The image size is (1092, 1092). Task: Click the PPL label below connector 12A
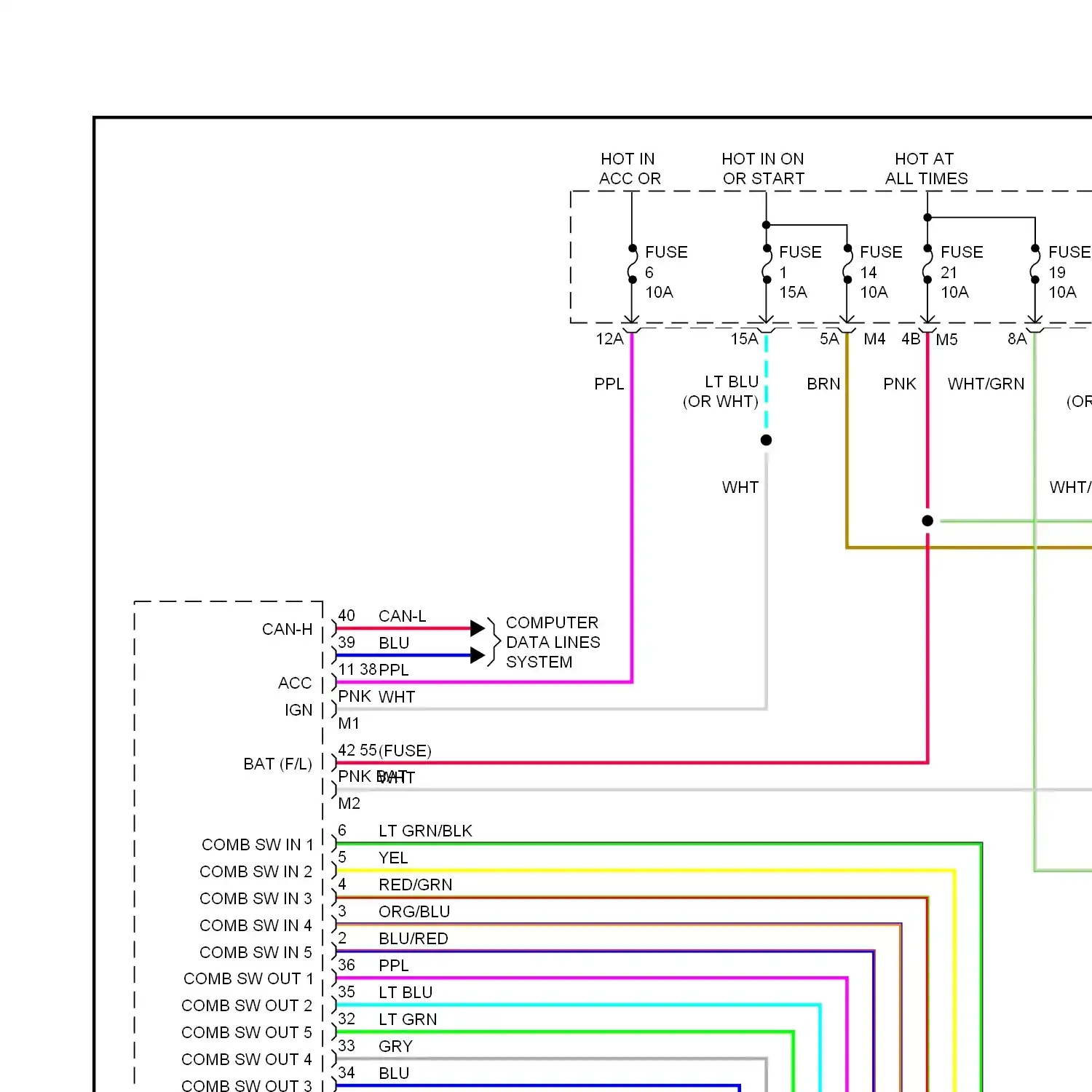(x=609, y=384)
